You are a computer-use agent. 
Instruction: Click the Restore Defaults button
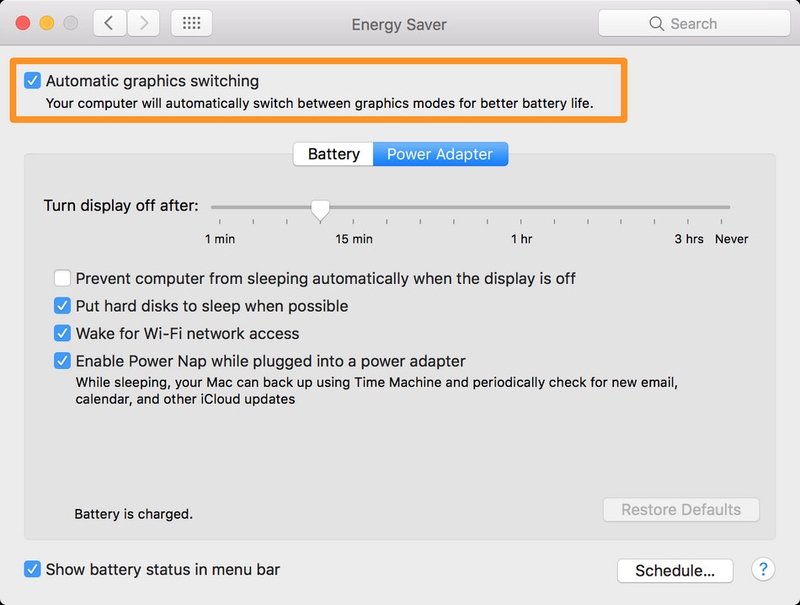(681, 510)
